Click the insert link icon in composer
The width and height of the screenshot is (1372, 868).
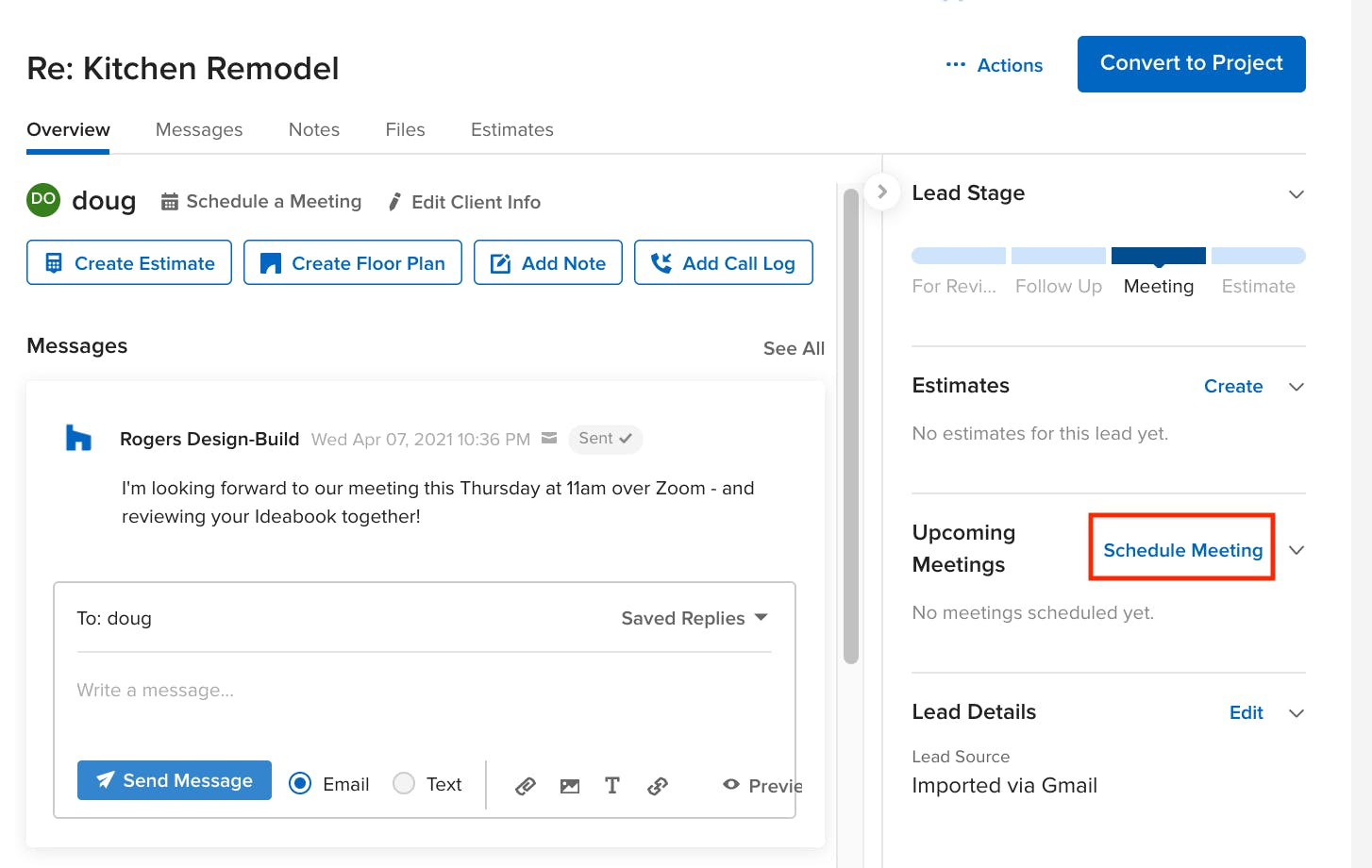(657, 785)
